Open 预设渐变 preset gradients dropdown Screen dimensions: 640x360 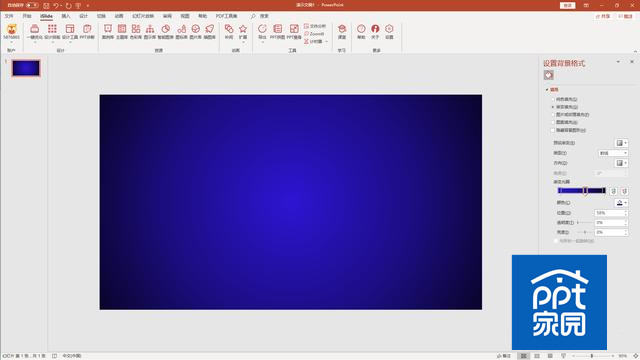622,143
